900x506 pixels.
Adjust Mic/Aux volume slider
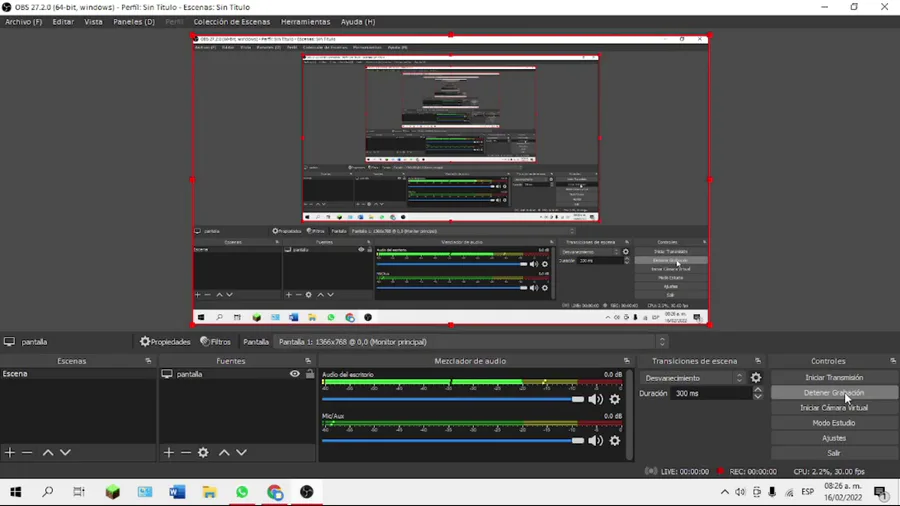(x=453, y=441)
